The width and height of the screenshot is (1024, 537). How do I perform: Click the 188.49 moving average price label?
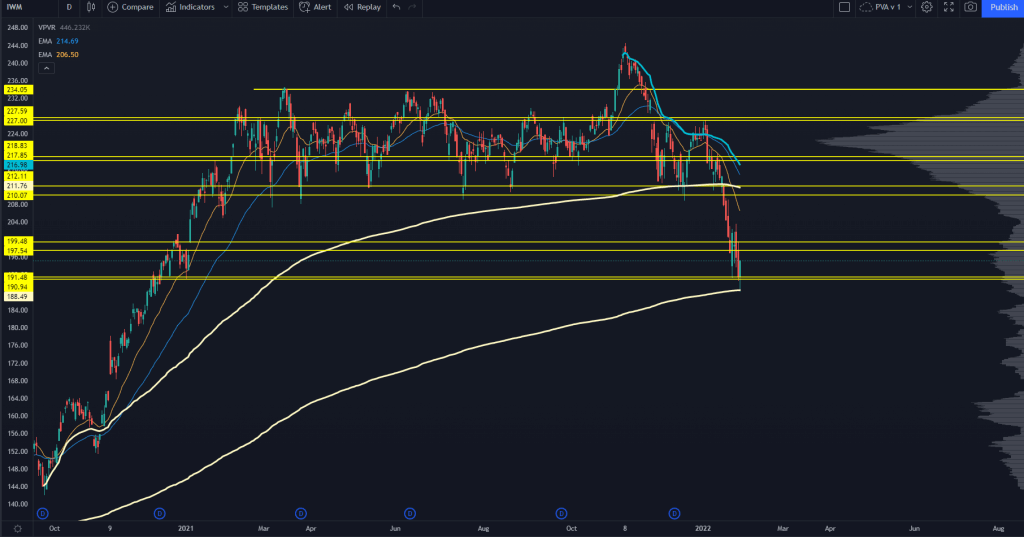[x=18, y=297]
